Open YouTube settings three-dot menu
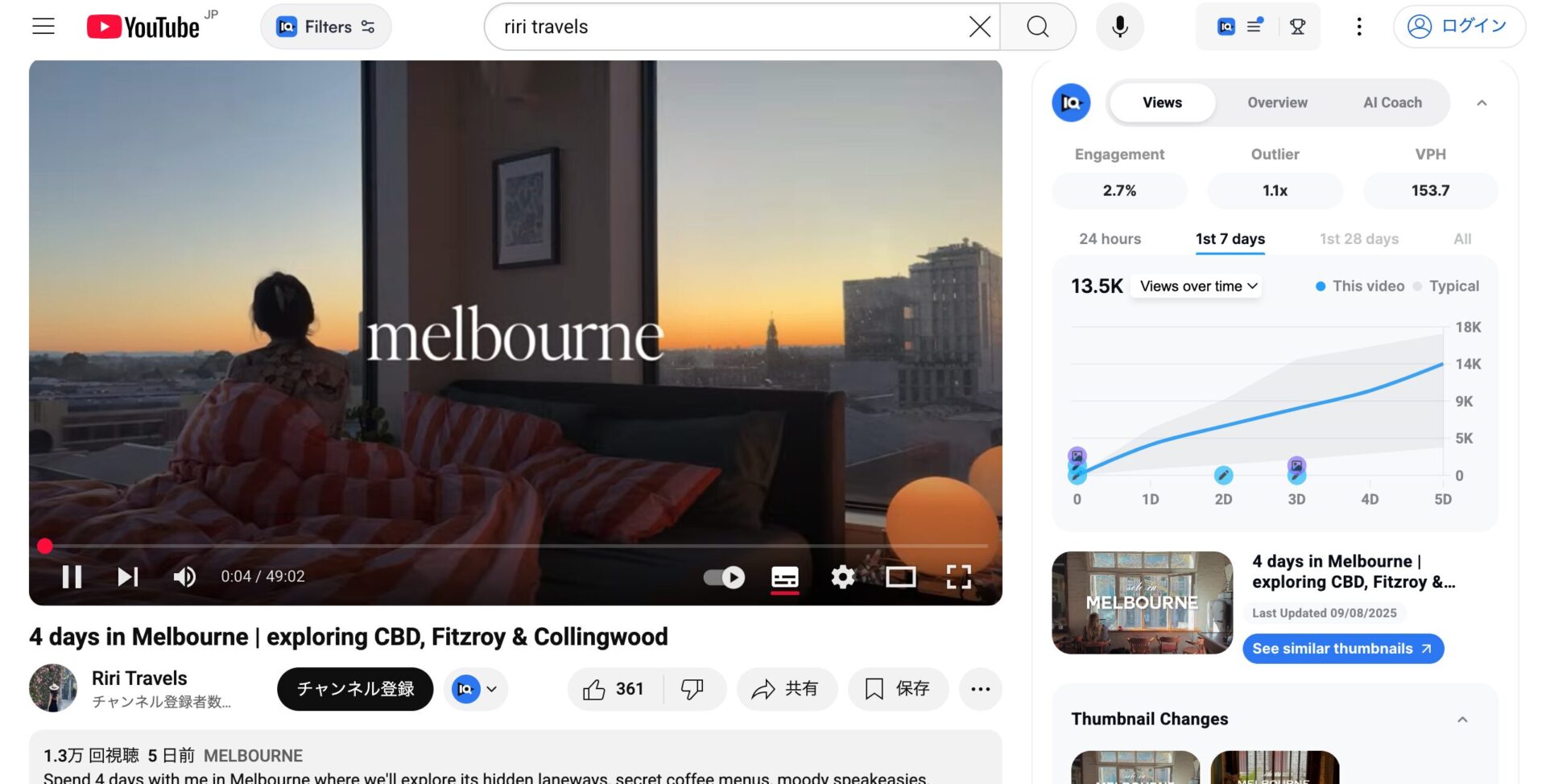This screenshot has width=1546, height=784. tap(1359, 27)
